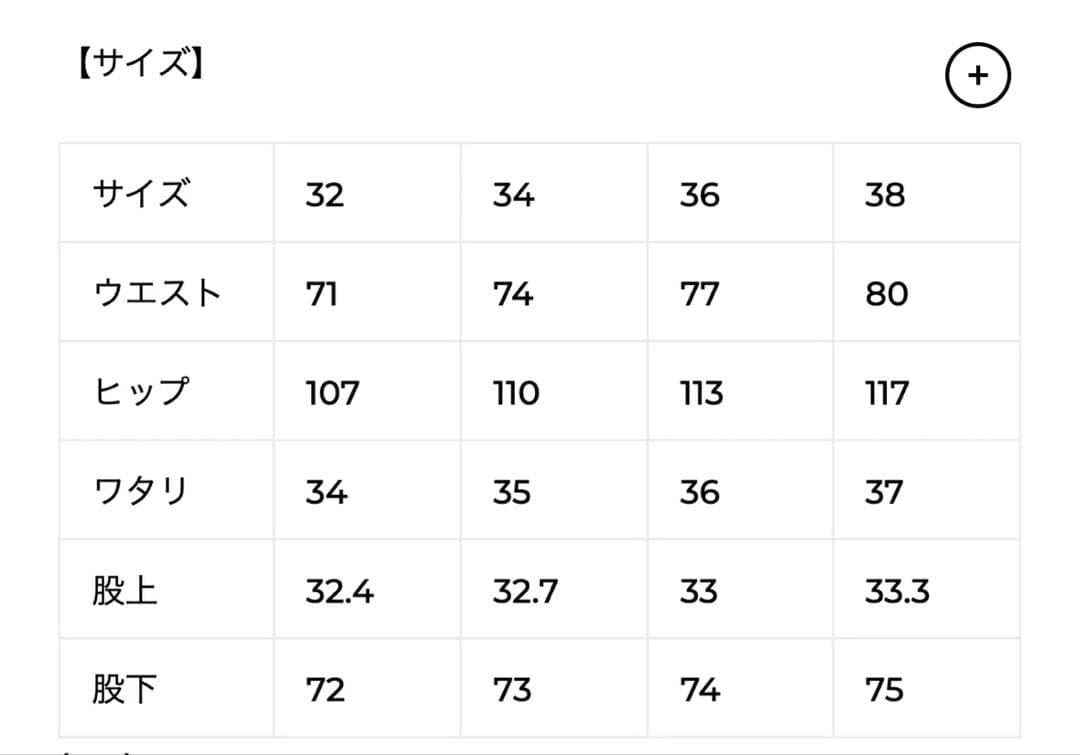The height and width of the screenshot is (755, 1080).
Task: Click rise value 33.3 cell
Action: pos(897,590)
